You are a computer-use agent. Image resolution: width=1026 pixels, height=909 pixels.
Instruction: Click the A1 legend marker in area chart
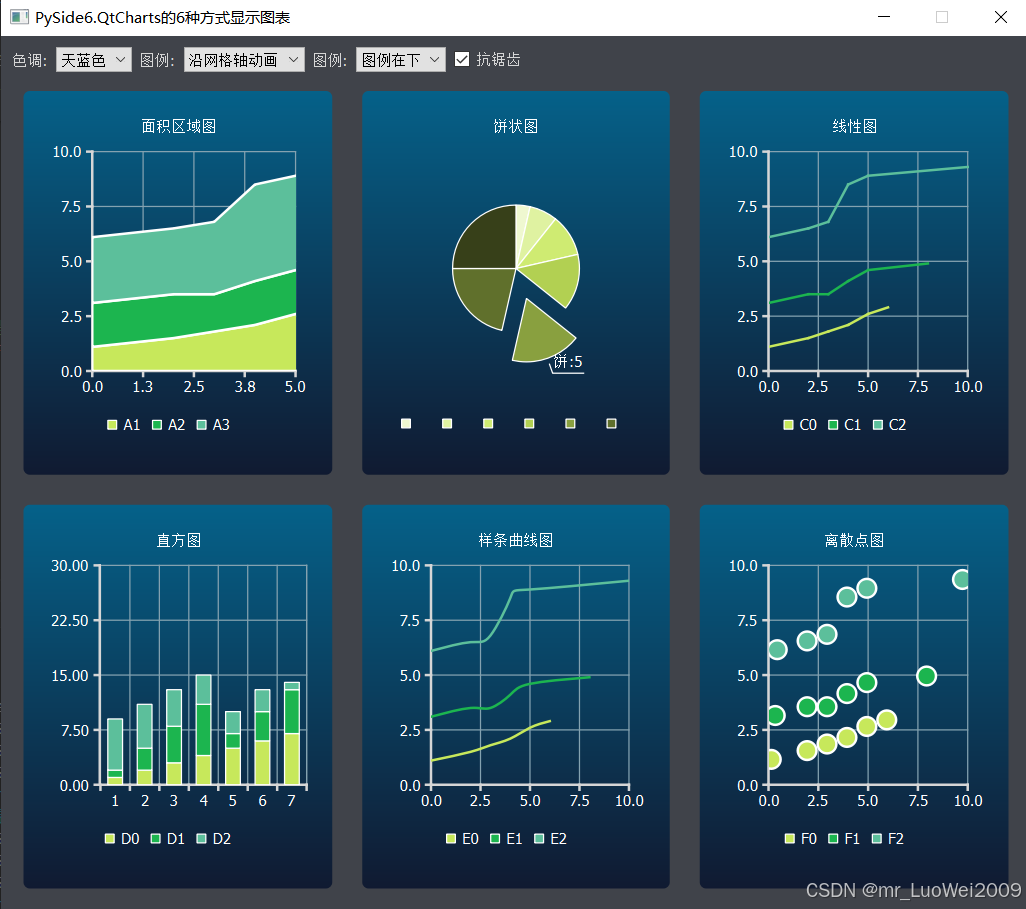pyautogui.click(x=112, y=425)
